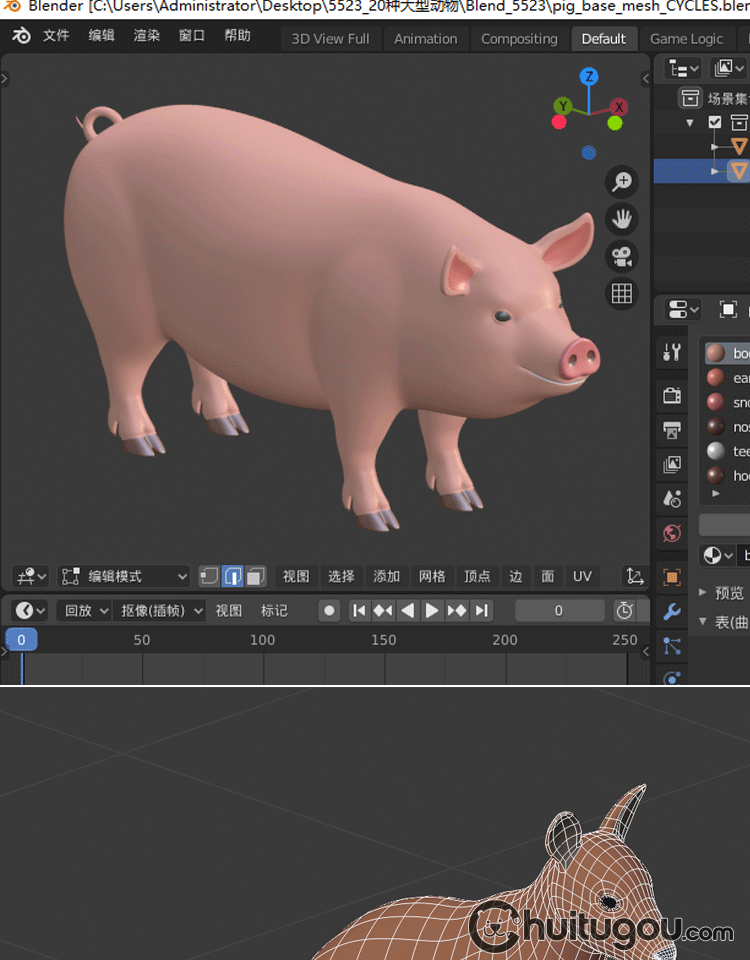
Task: Enable vertex select mode
Action: point(209,576)
